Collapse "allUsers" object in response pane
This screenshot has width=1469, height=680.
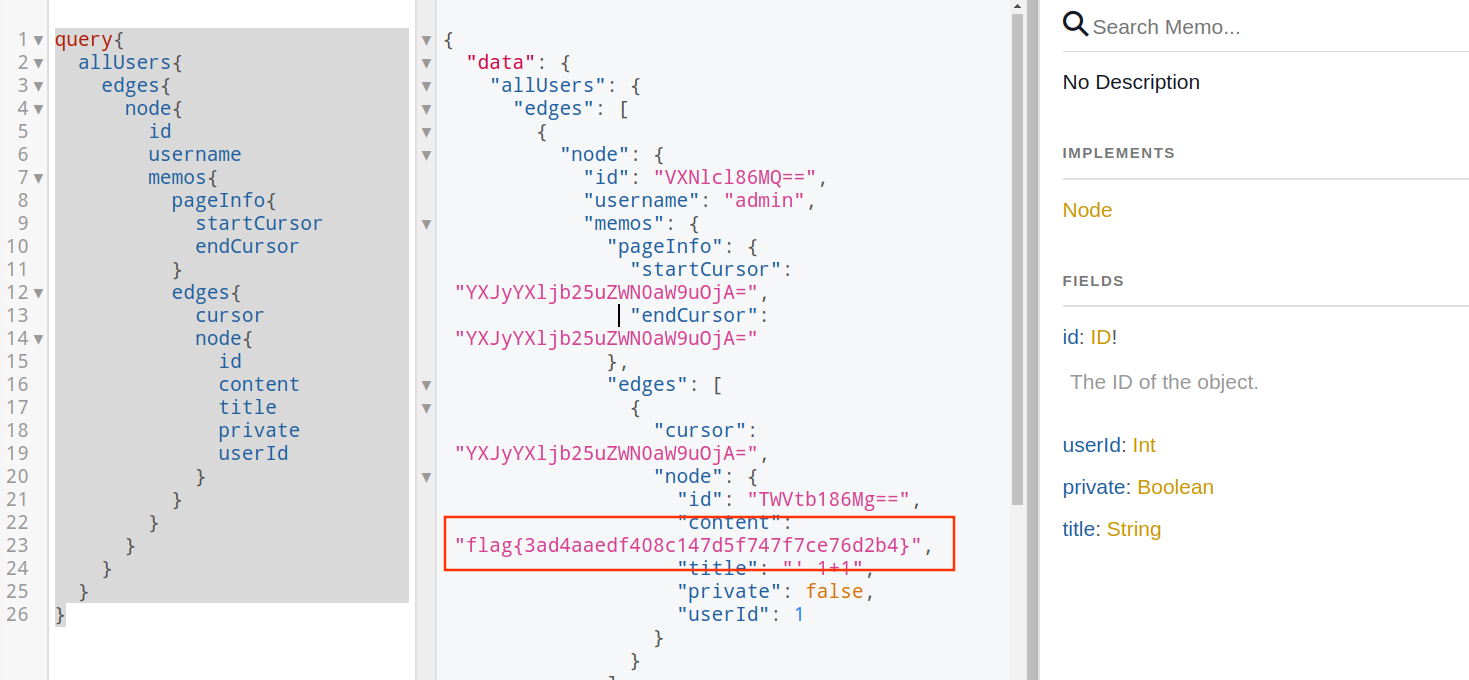pos(426,87)
